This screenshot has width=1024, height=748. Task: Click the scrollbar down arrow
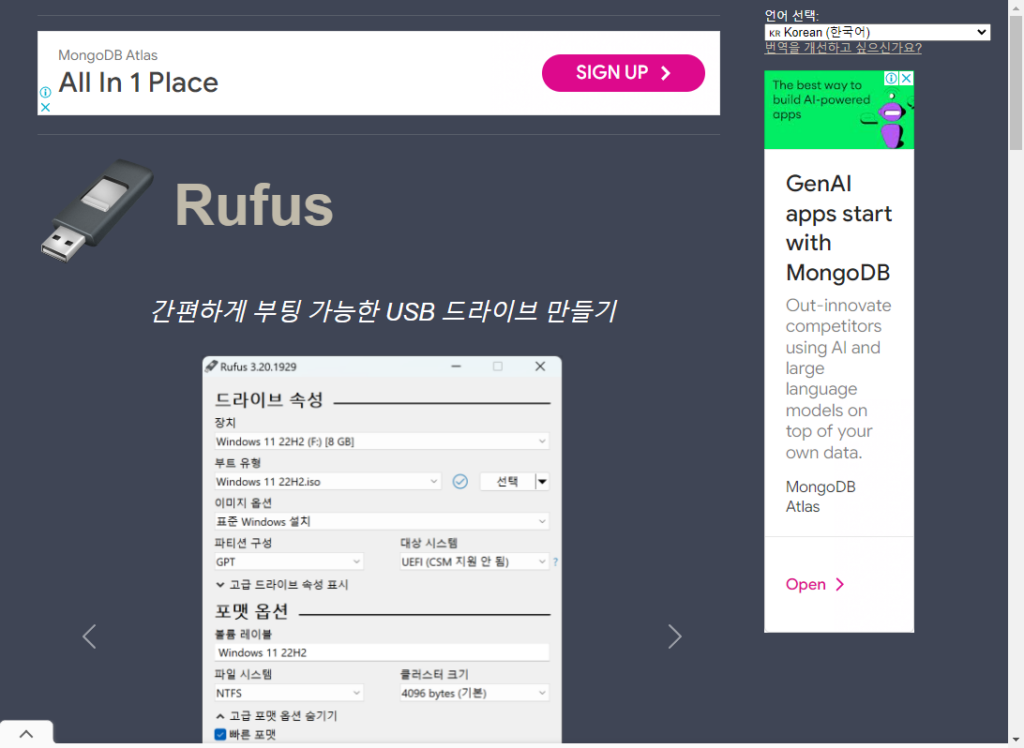pyautogui.click(x=1016, y=739)
